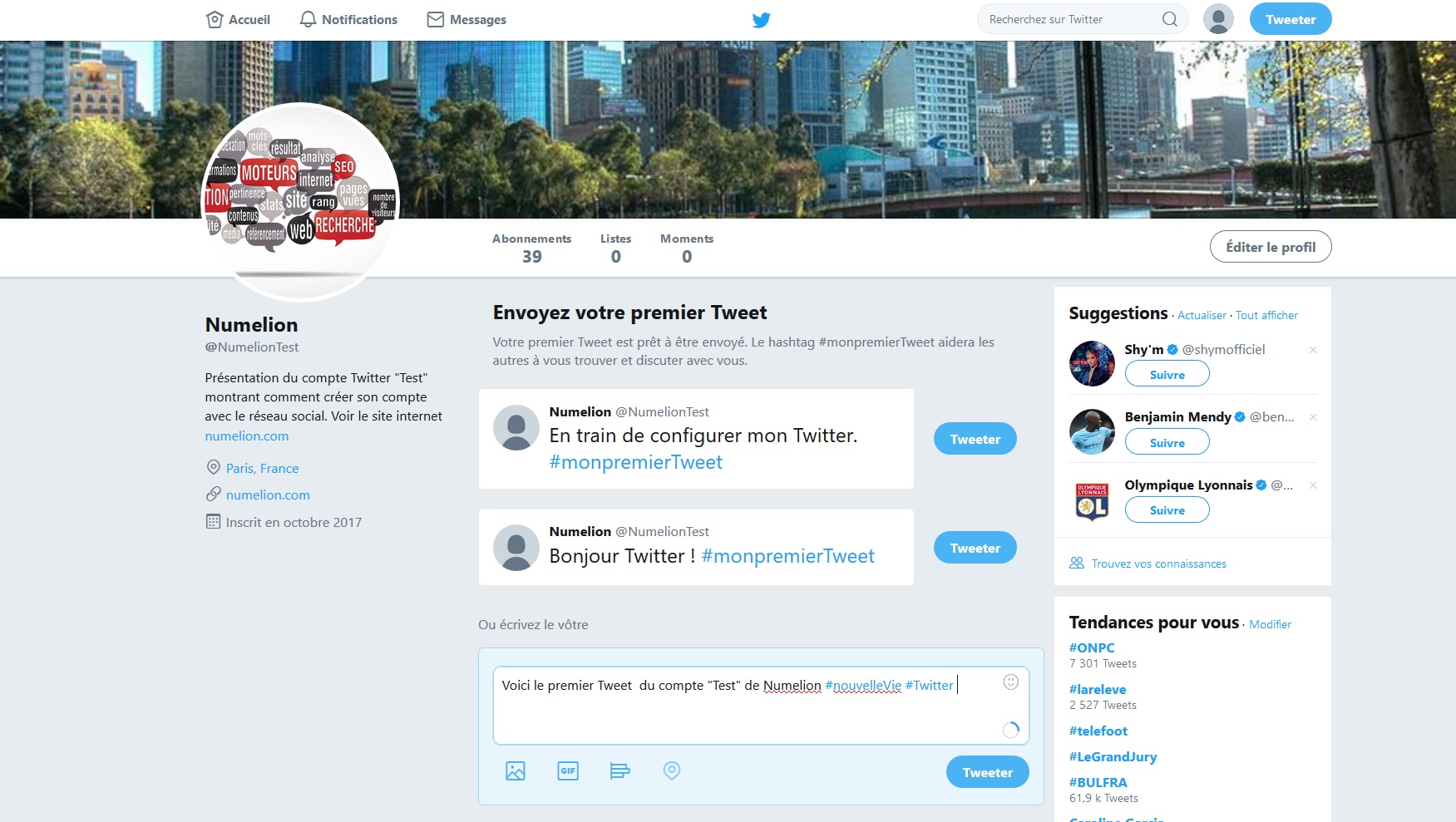The image size is (1456, 822).
Task: Click the Recherchez sur Twitter search field
Action: click(1071, 19)
